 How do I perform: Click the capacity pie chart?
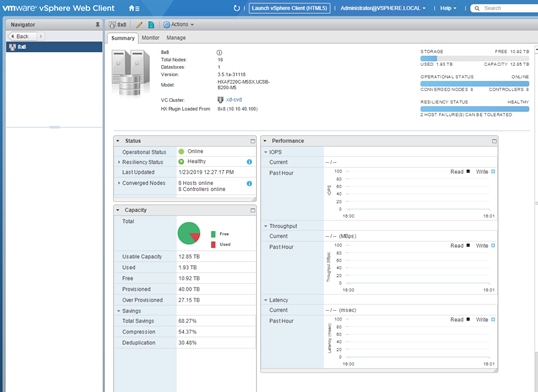189,233
